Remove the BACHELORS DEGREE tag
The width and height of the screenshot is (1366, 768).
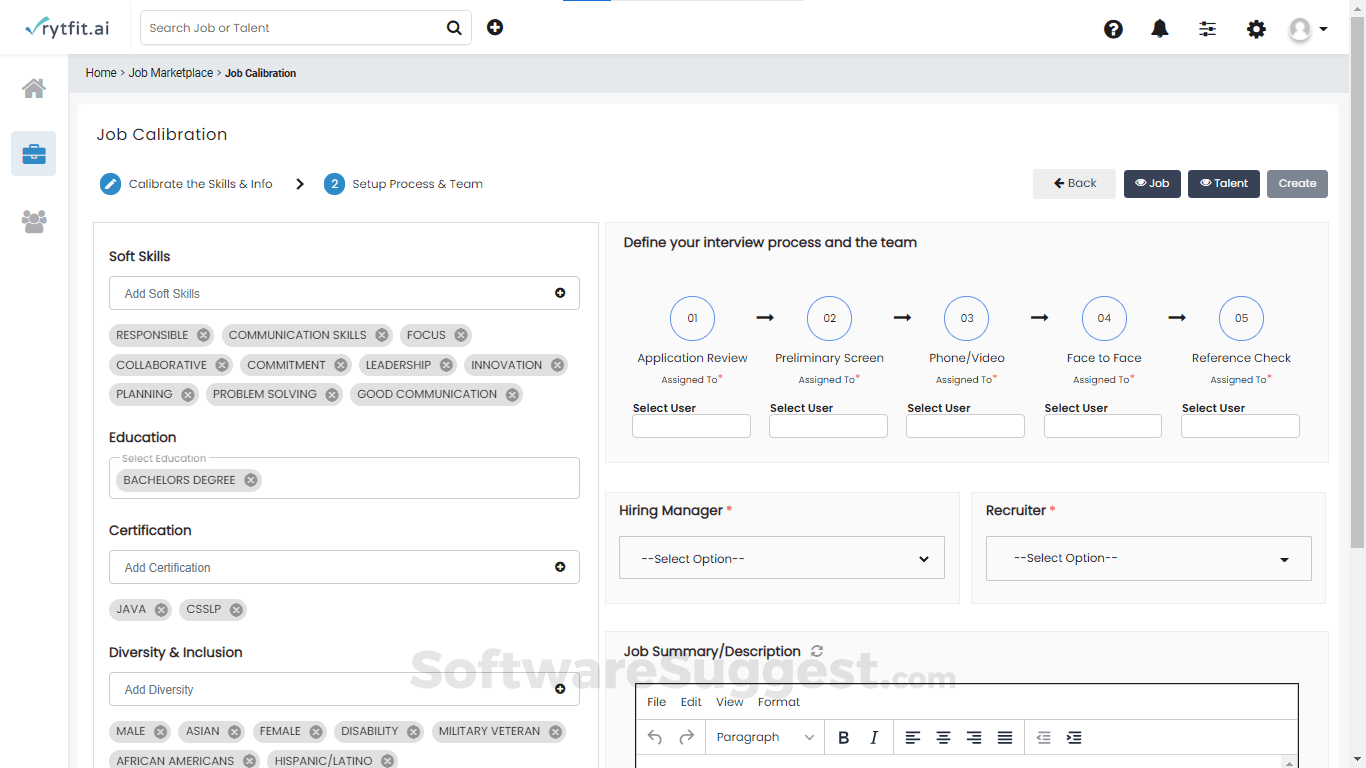(251, 480)
